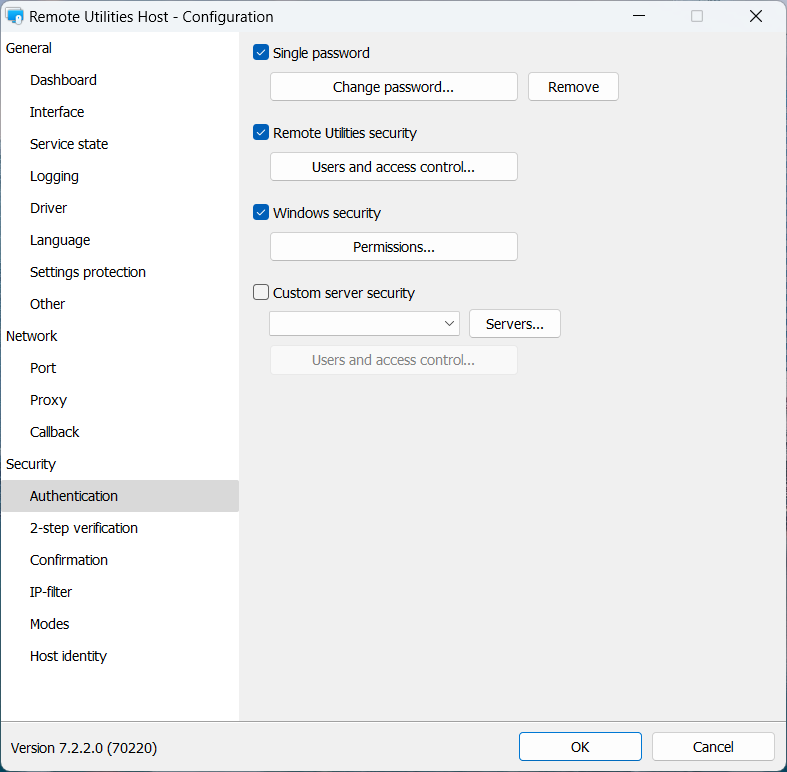Go to 2-step verification settings
The image size is (787, 772).
84,528
